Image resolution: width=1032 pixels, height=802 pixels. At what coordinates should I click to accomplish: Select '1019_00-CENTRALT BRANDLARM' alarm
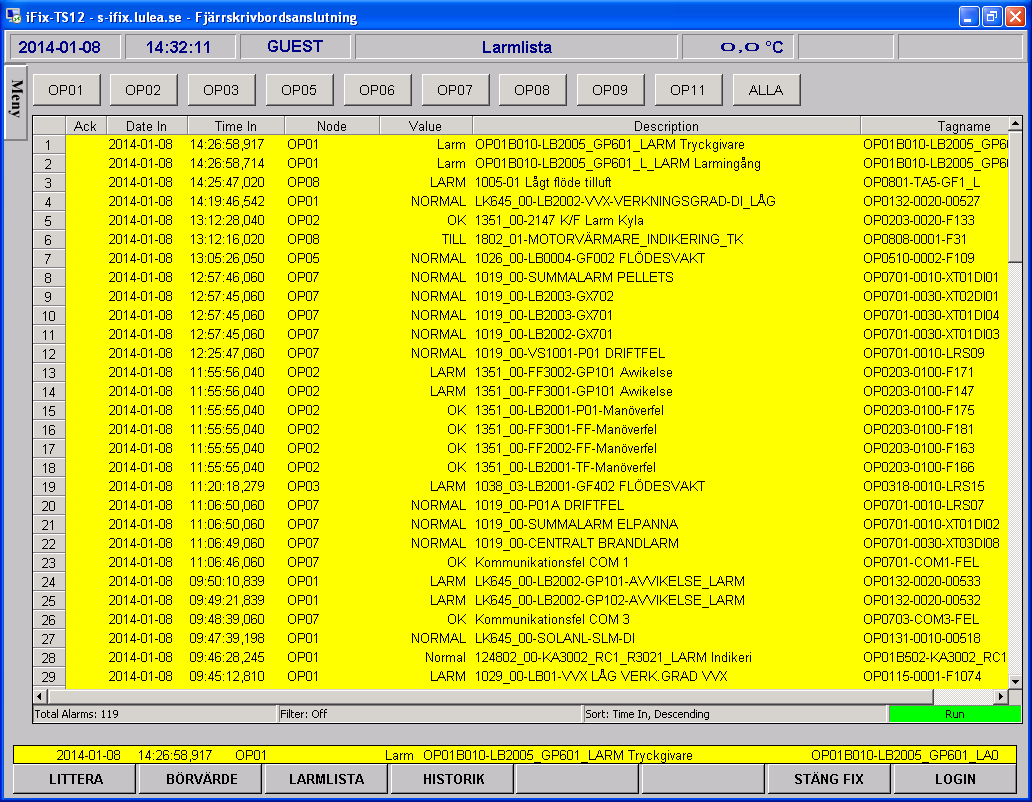(x=520, y=543)
